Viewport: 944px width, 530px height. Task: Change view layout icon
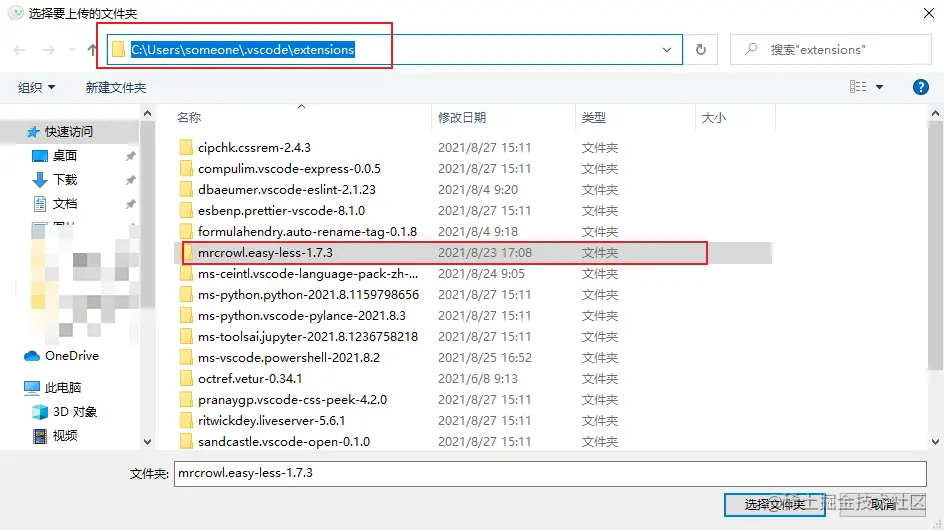point(858,87)
